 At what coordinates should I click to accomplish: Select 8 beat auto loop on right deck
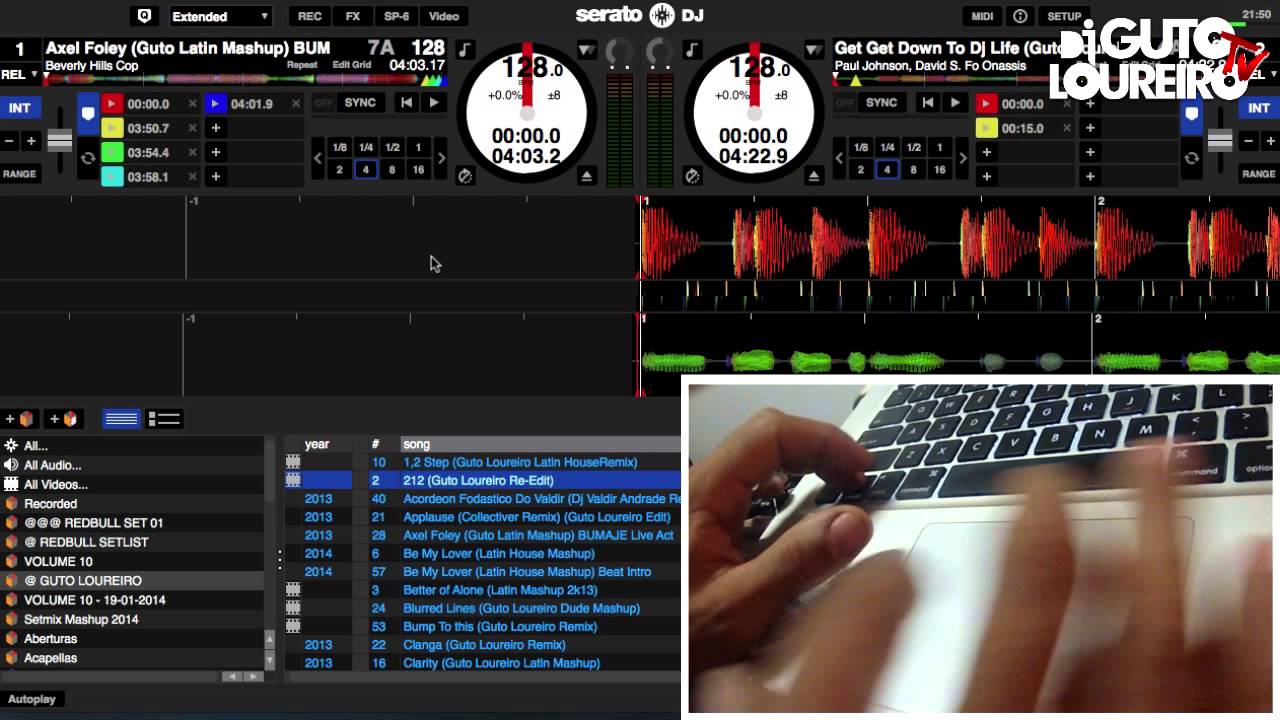913,170
